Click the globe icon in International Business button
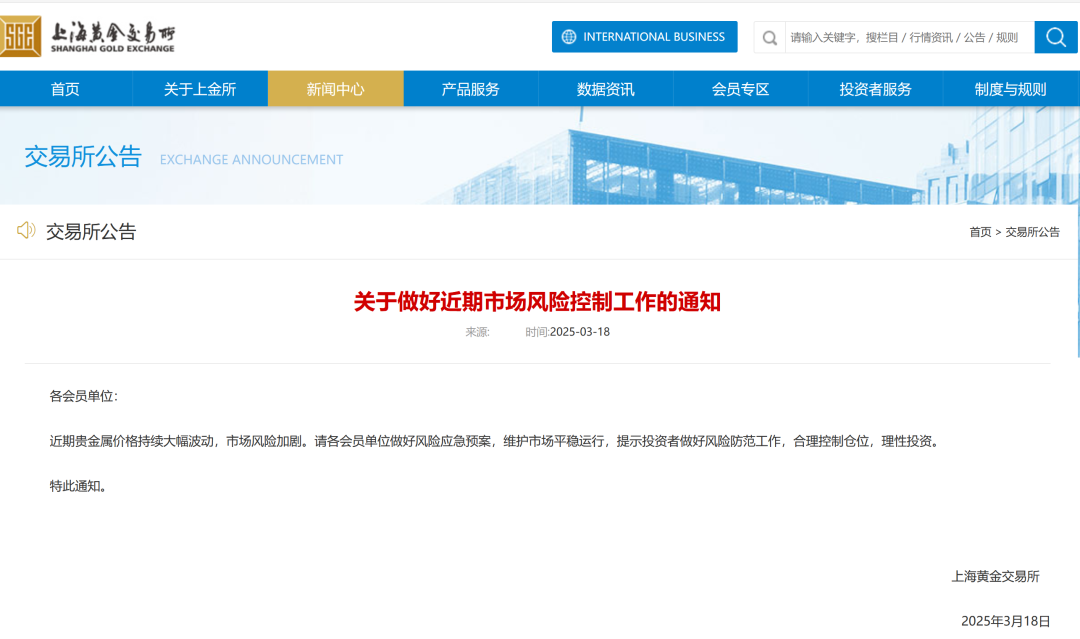This screenshot has height=639, width=1080. (x=569, y=37)
